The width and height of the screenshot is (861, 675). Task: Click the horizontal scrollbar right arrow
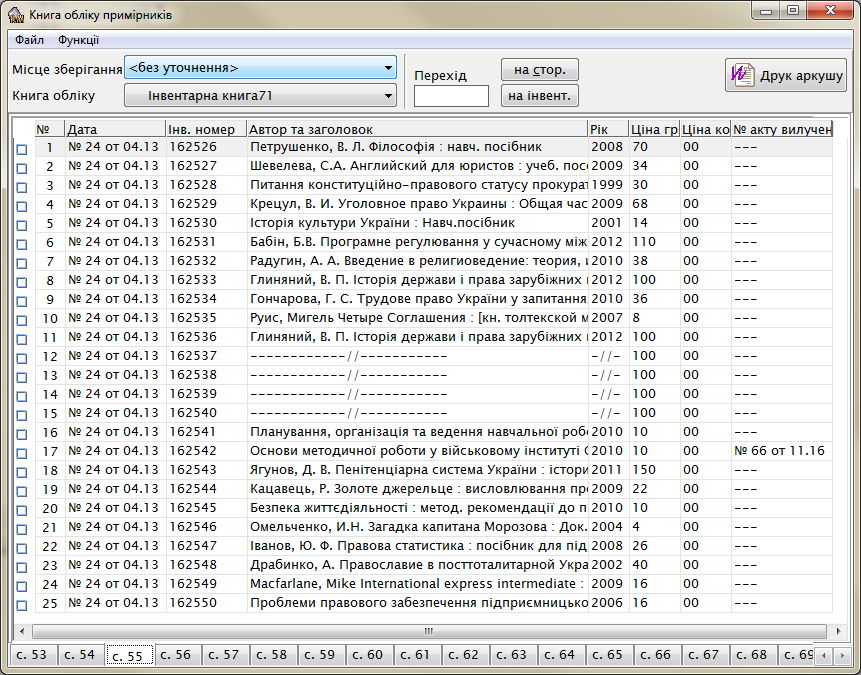tap(834, 631)
